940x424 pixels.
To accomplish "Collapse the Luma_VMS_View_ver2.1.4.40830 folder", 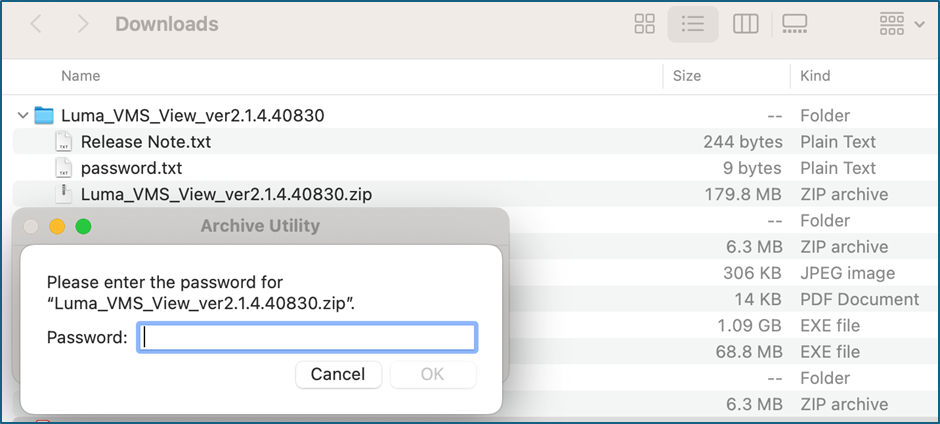I will click(x=23, y=115).
